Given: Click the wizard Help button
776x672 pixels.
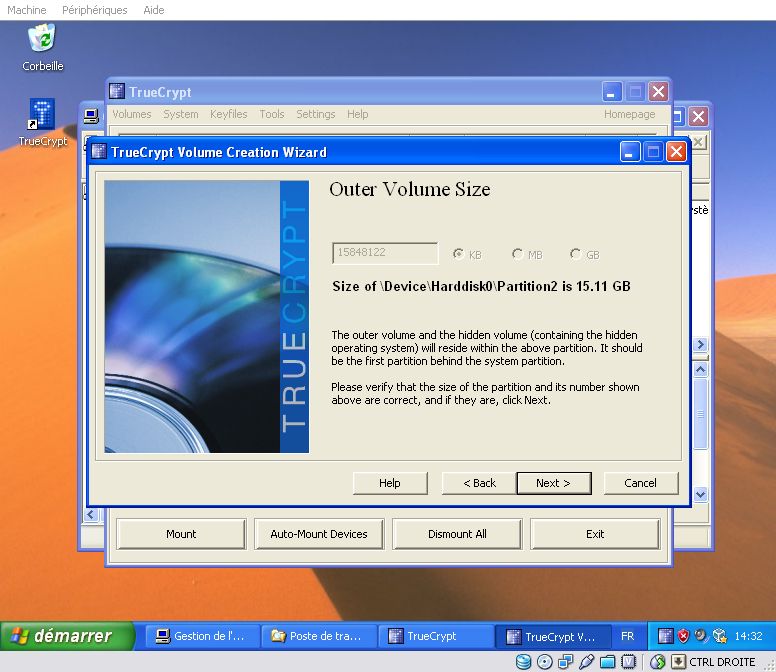Looking at the screenshot, I should [390, 483].
